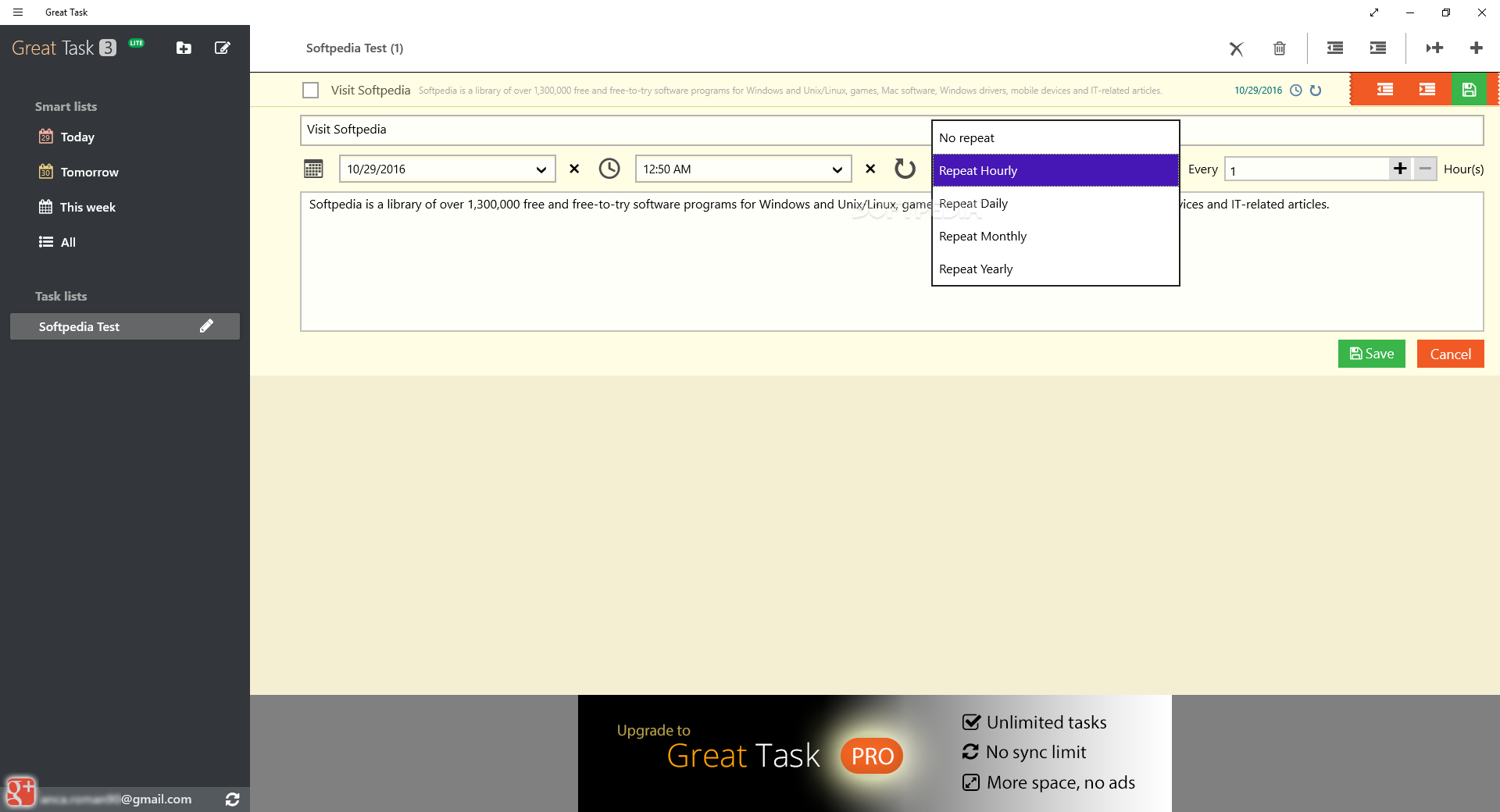Select Repeat Daily option
Screen dimensions: 1500x812
[x=1055, y=203]
